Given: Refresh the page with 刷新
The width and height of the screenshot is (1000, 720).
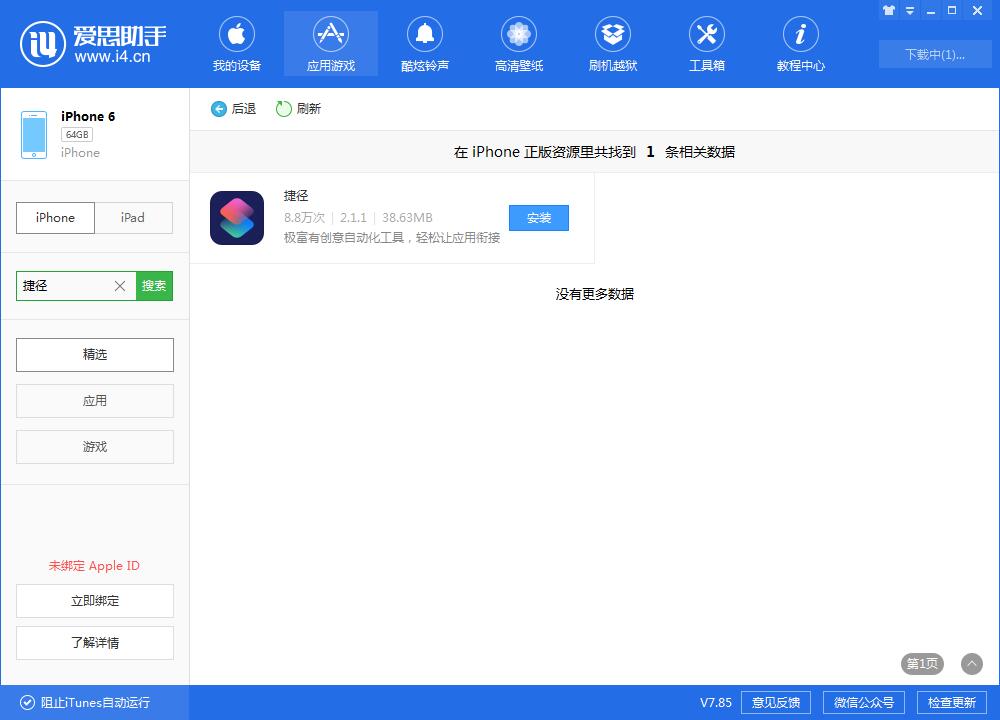Looking at the screenshot, I should coord(298,109).
